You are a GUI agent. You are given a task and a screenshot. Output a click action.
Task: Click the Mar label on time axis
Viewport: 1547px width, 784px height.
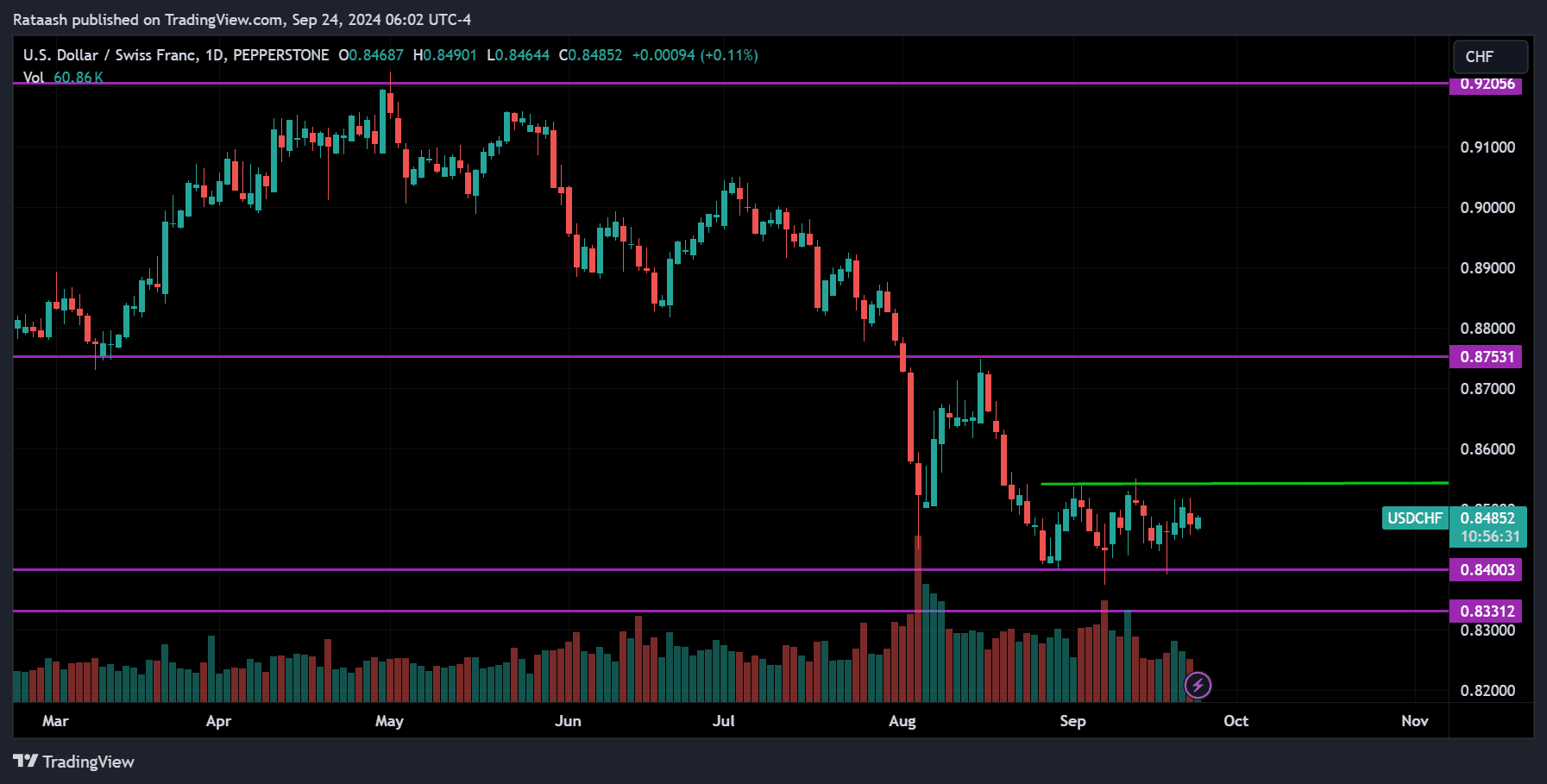[x=55, y=721]
